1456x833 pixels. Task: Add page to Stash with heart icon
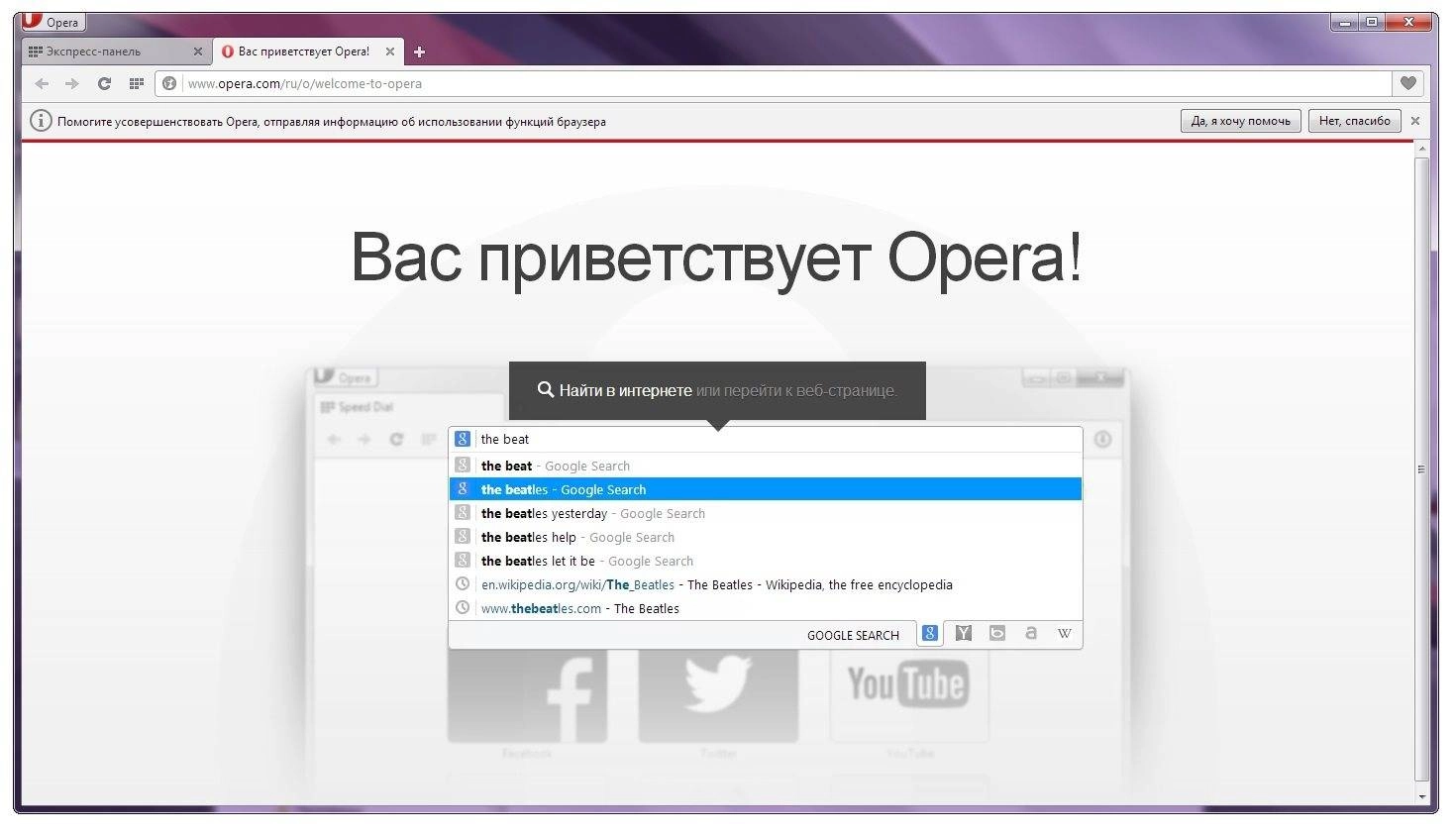[1407, 84]
